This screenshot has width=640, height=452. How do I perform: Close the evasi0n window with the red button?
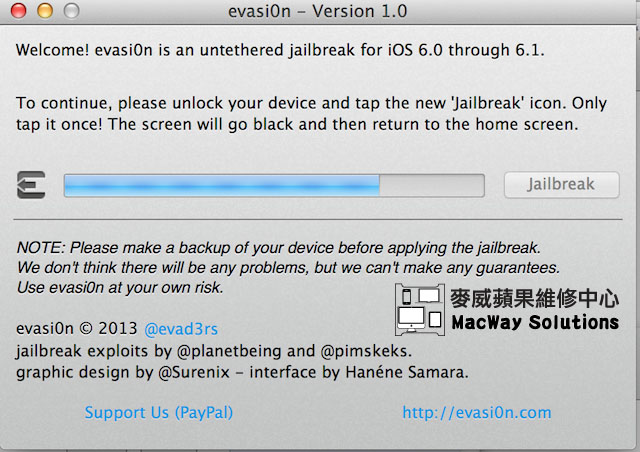pyautogui.click(x=18, y=11)
